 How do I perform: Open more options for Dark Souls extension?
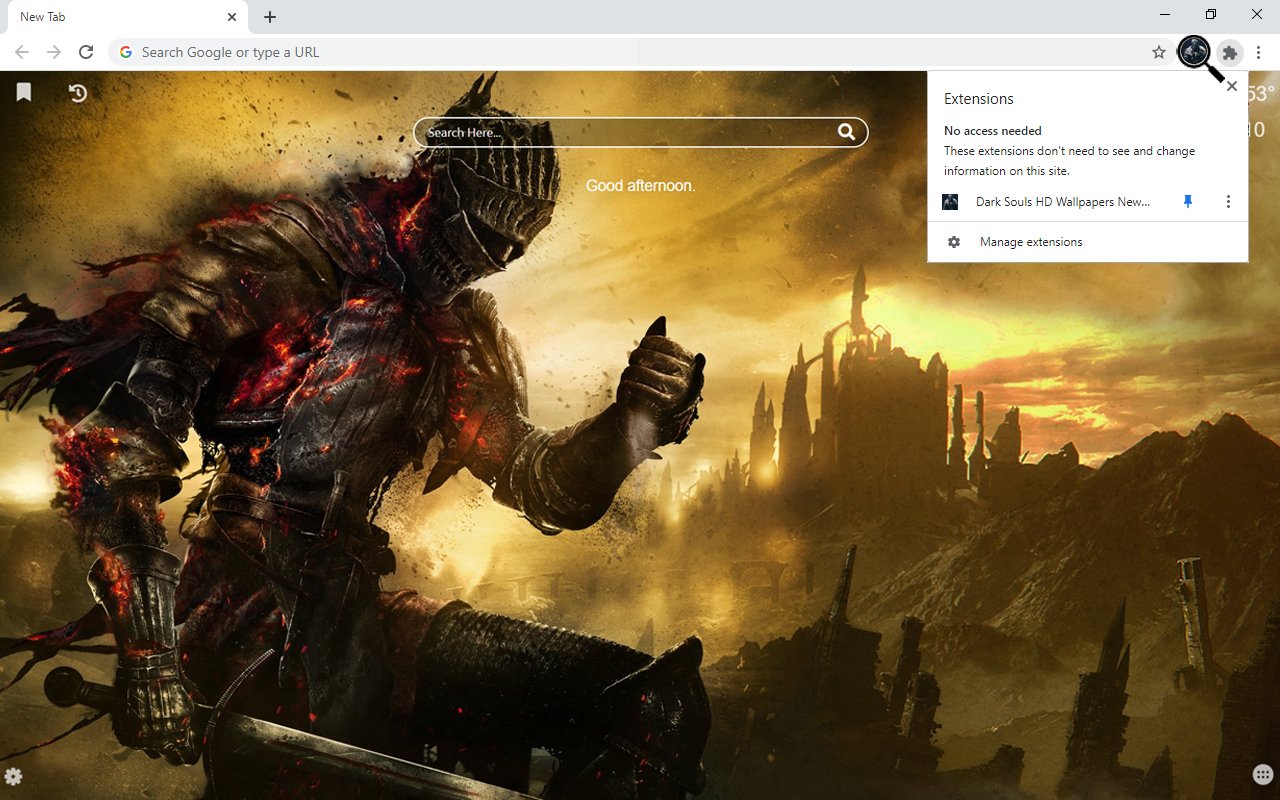1228,202
